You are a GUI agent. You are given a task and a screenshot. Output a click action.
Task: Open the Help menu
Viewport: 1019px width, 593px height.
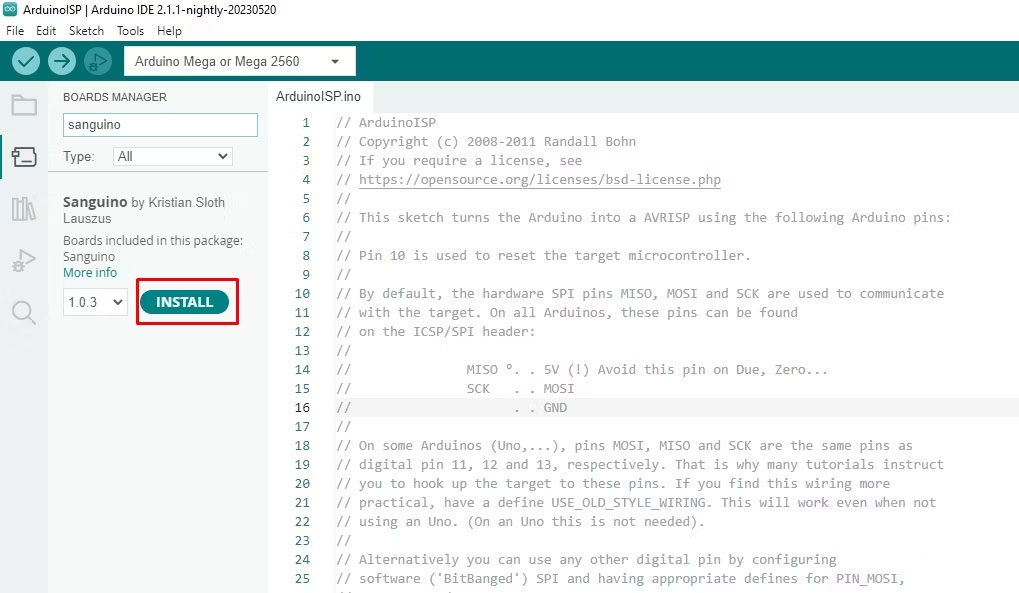(x=170, y=31)
